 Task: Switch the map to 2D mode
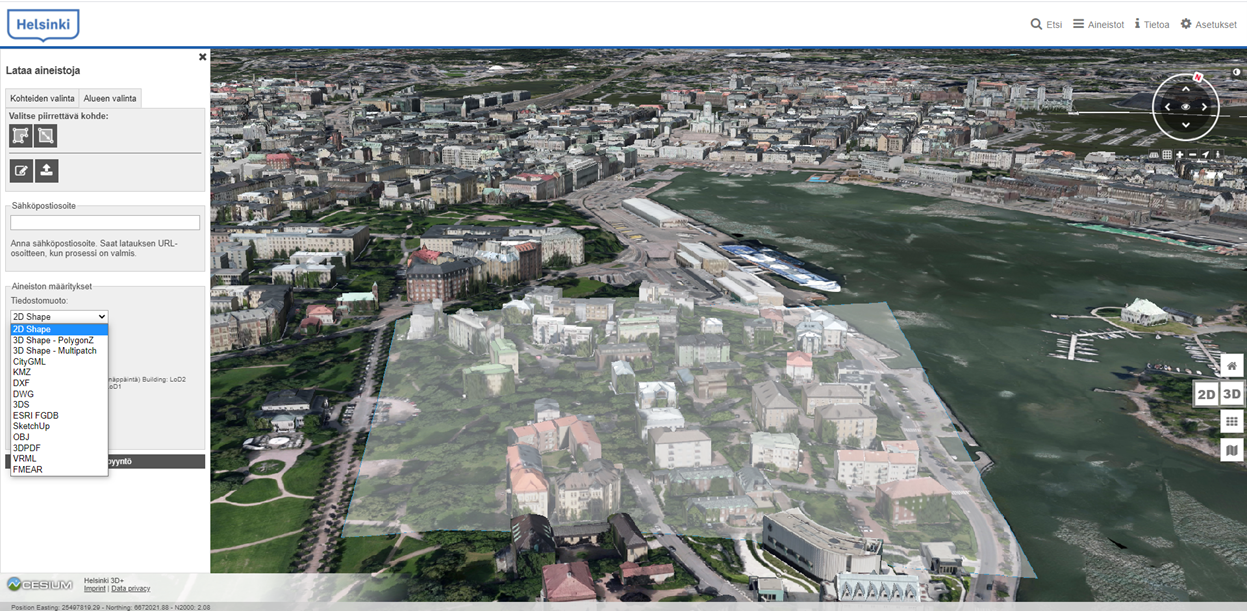[1206, 394]
